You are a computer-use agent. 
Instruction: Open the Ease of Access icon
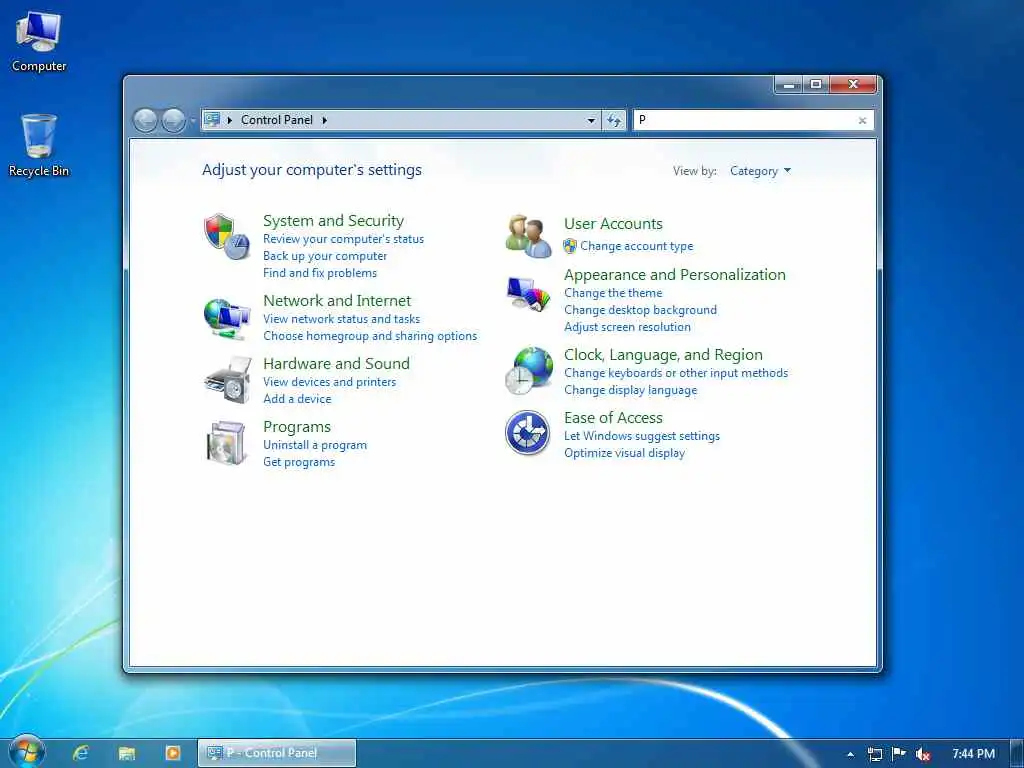(528, 432)
